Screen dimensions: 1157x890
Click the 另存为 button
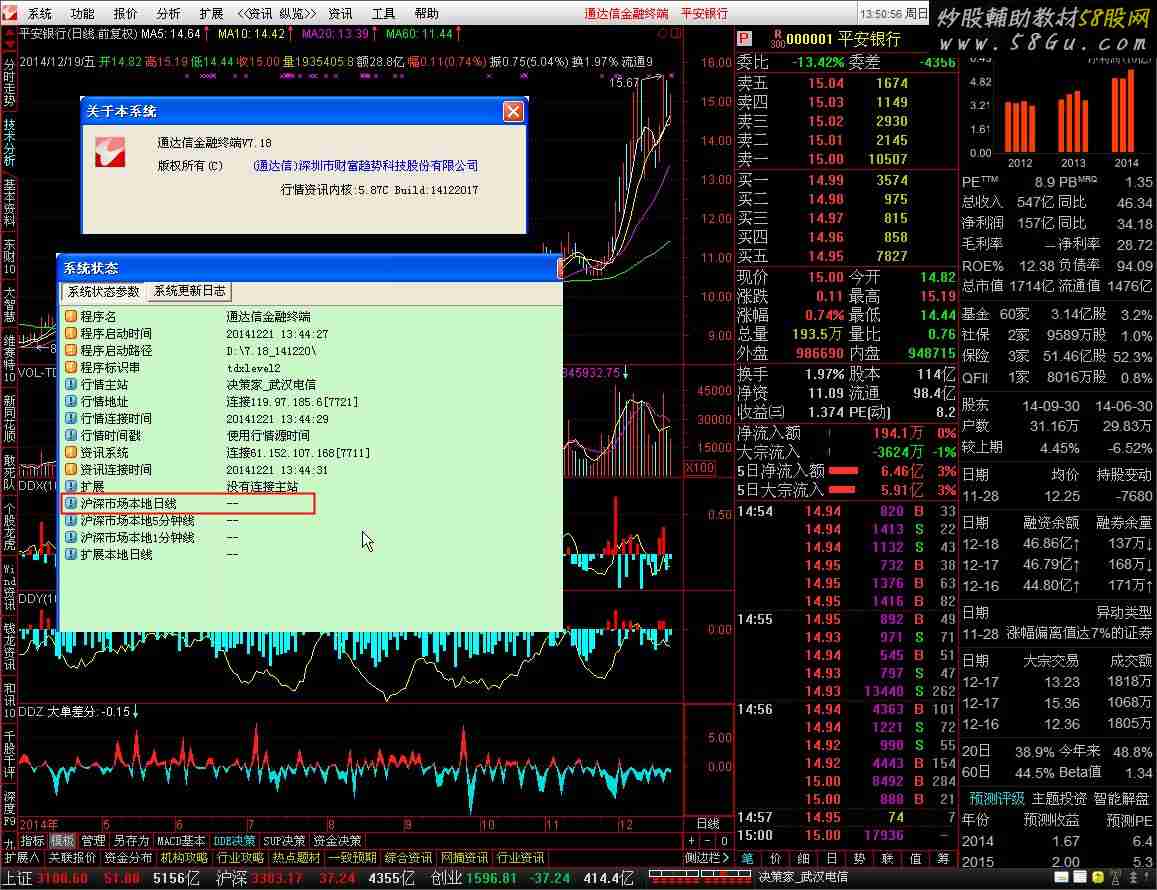(131, 841)
